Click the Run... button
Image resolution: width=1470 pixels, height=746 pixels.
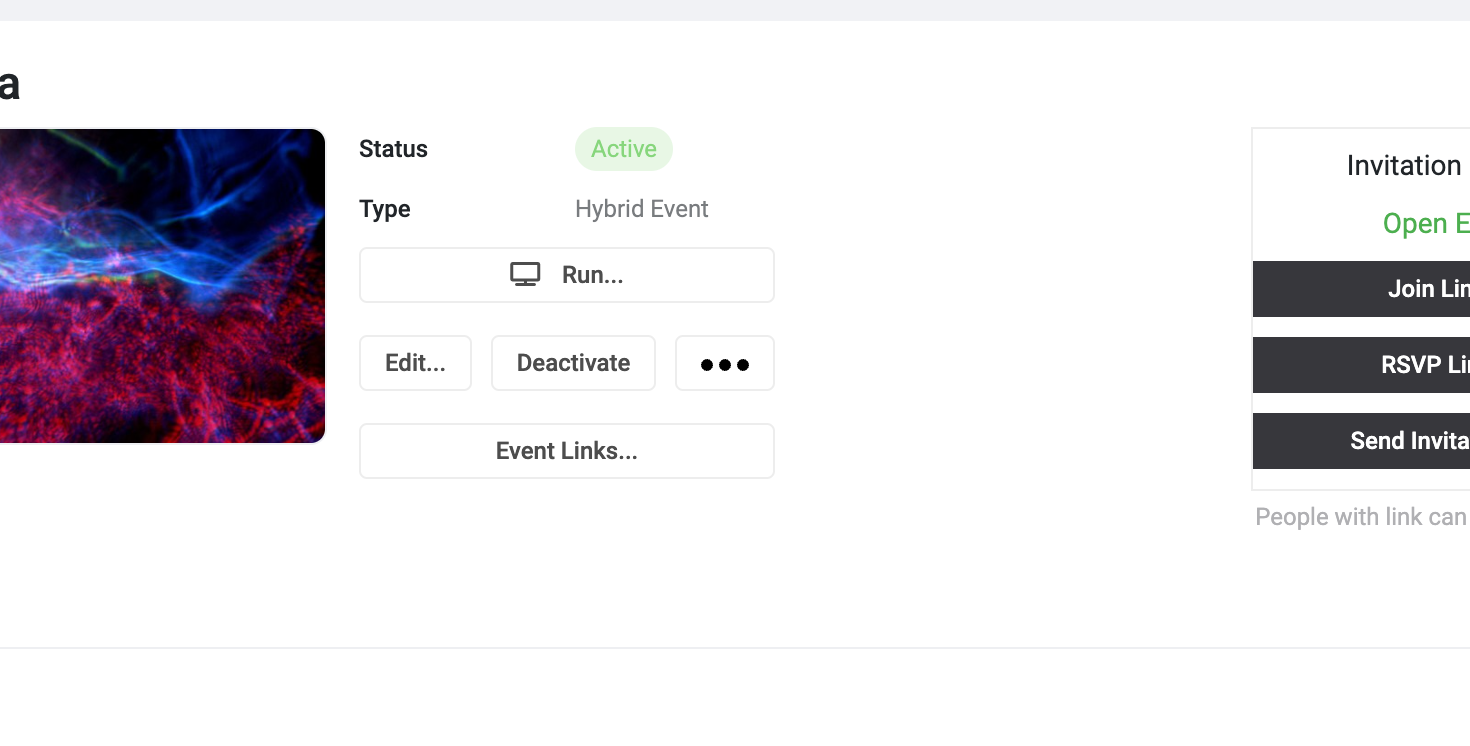click(x=567, y=275)
